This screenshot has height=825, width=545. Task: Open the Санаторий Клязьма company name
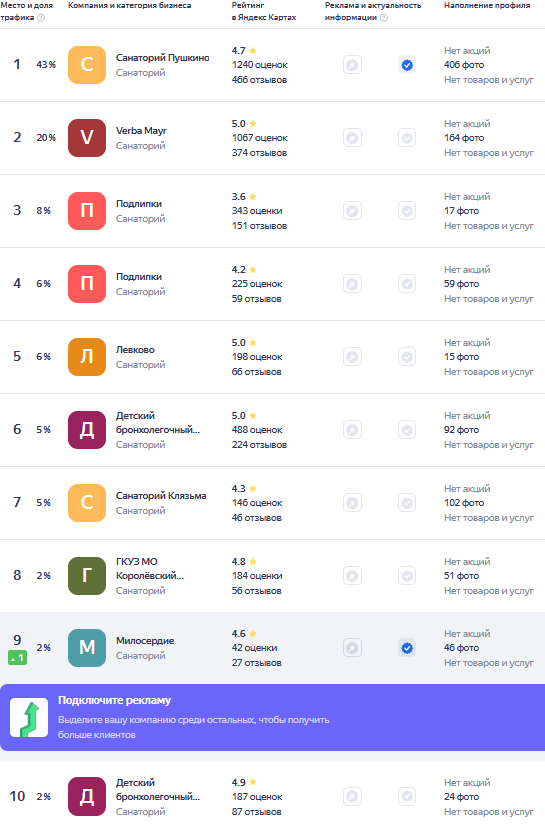click(161, 496)
